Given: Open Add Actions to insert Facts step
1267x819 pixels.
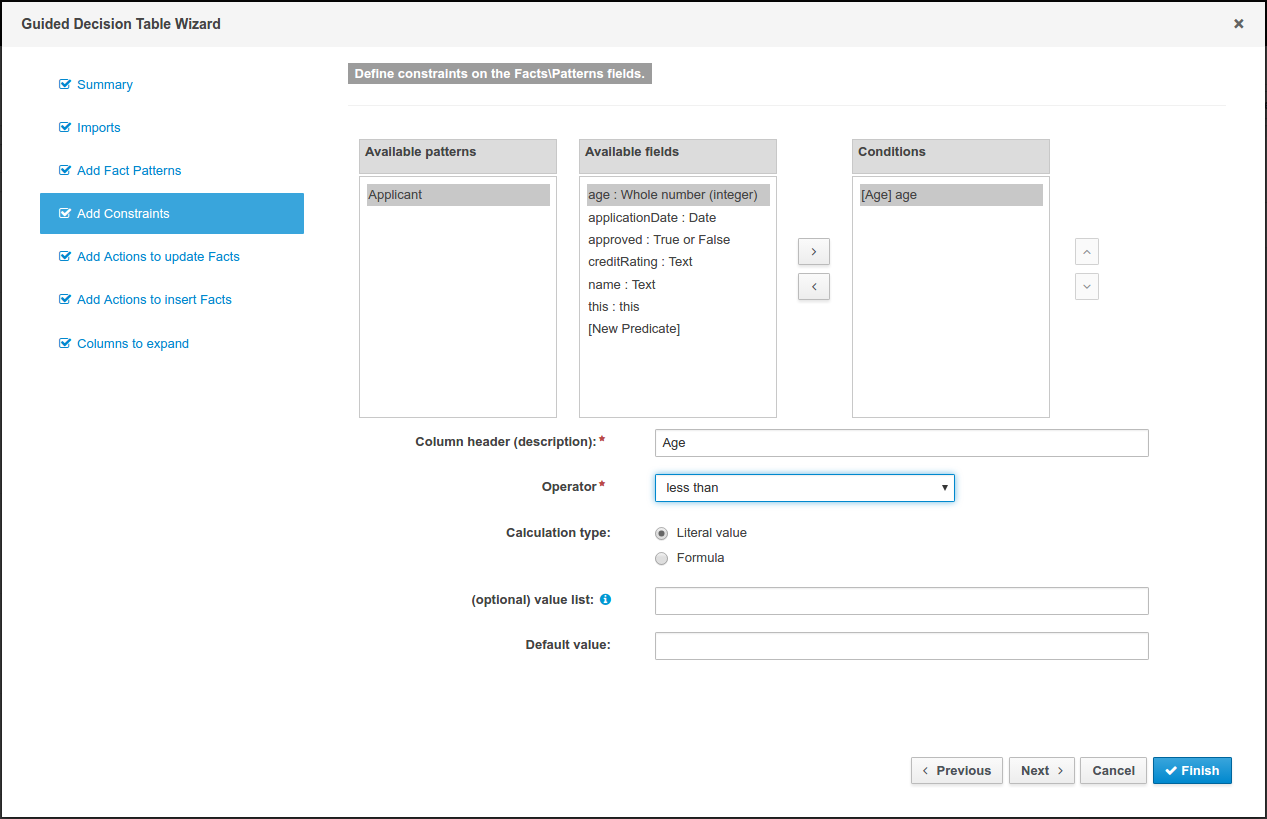Looking at the screenshot, I should 154,300.
